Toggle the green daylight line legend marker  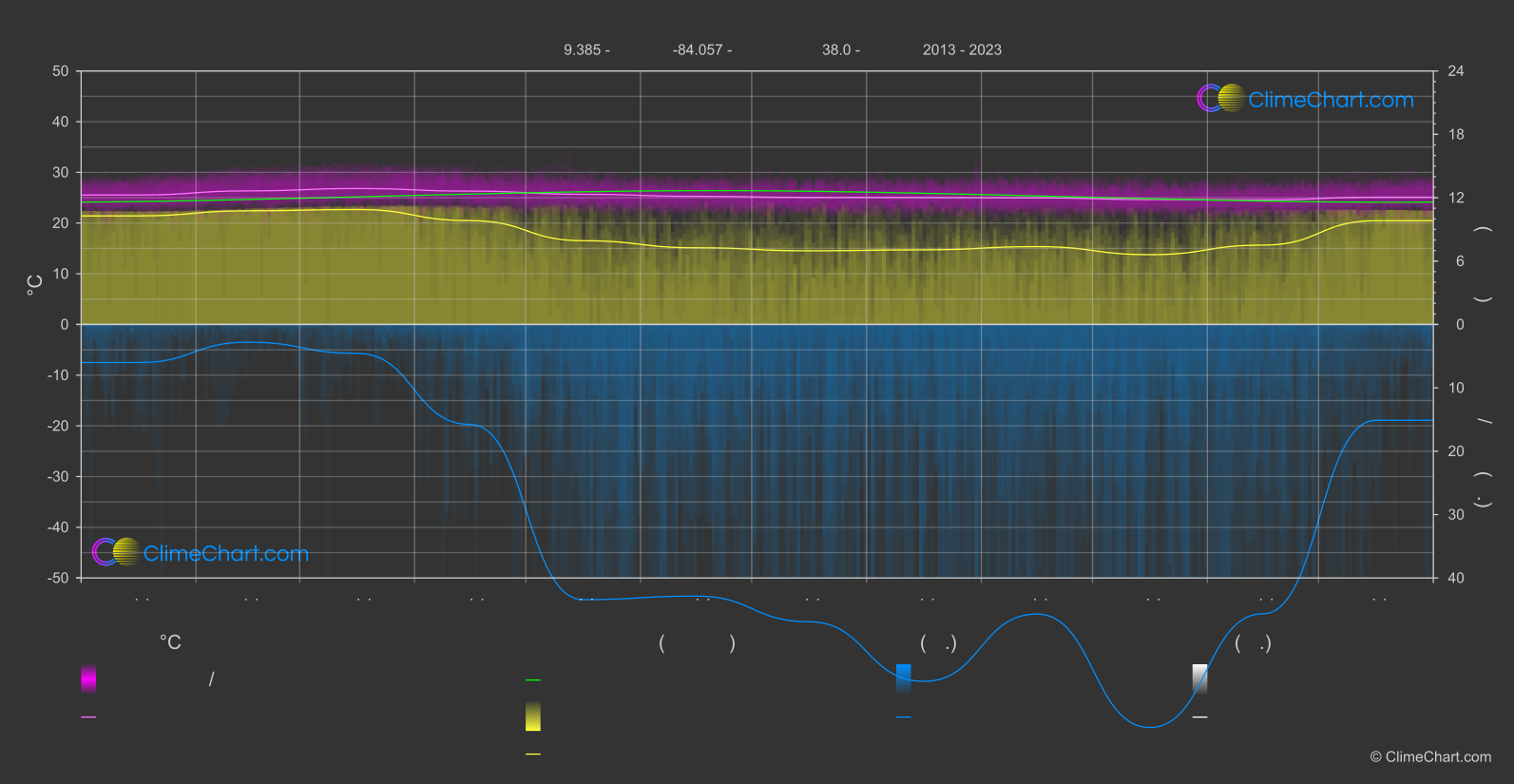pyautogui.click(x=533, y=680)
